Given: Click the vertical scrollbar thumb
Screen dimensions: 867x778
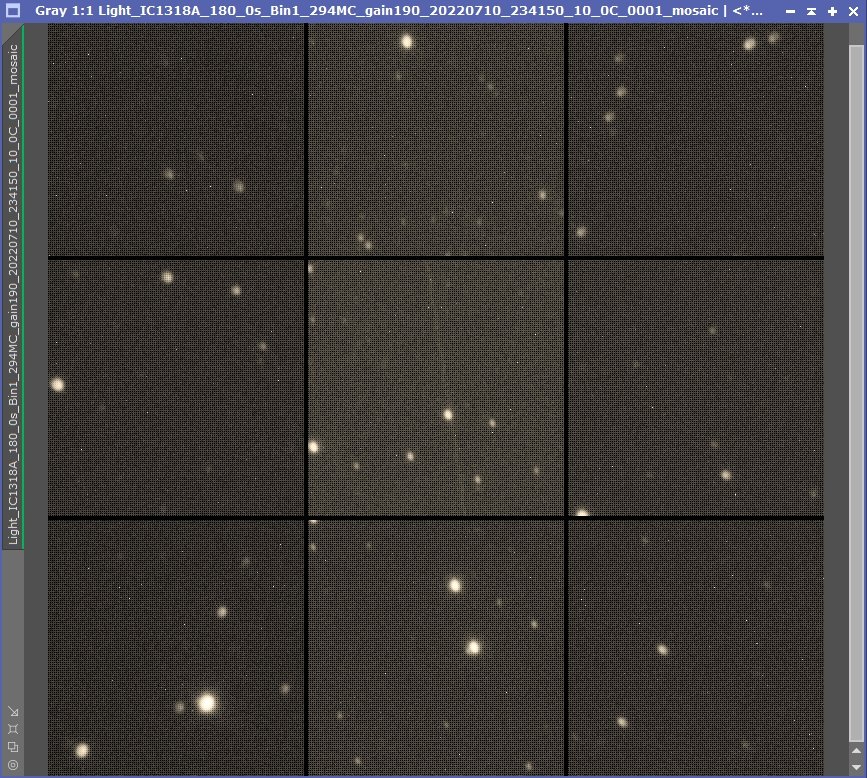Looking at the screenshot, I should [x=856, y=392].
